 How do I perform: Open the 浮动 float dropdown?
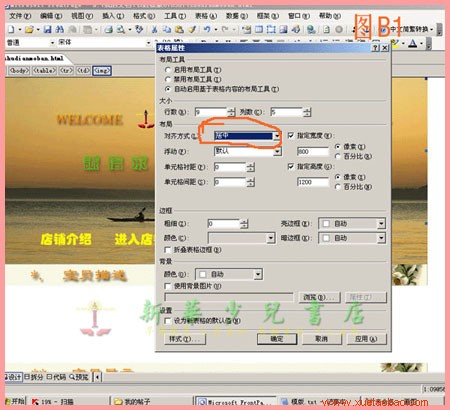coord(277,152)
